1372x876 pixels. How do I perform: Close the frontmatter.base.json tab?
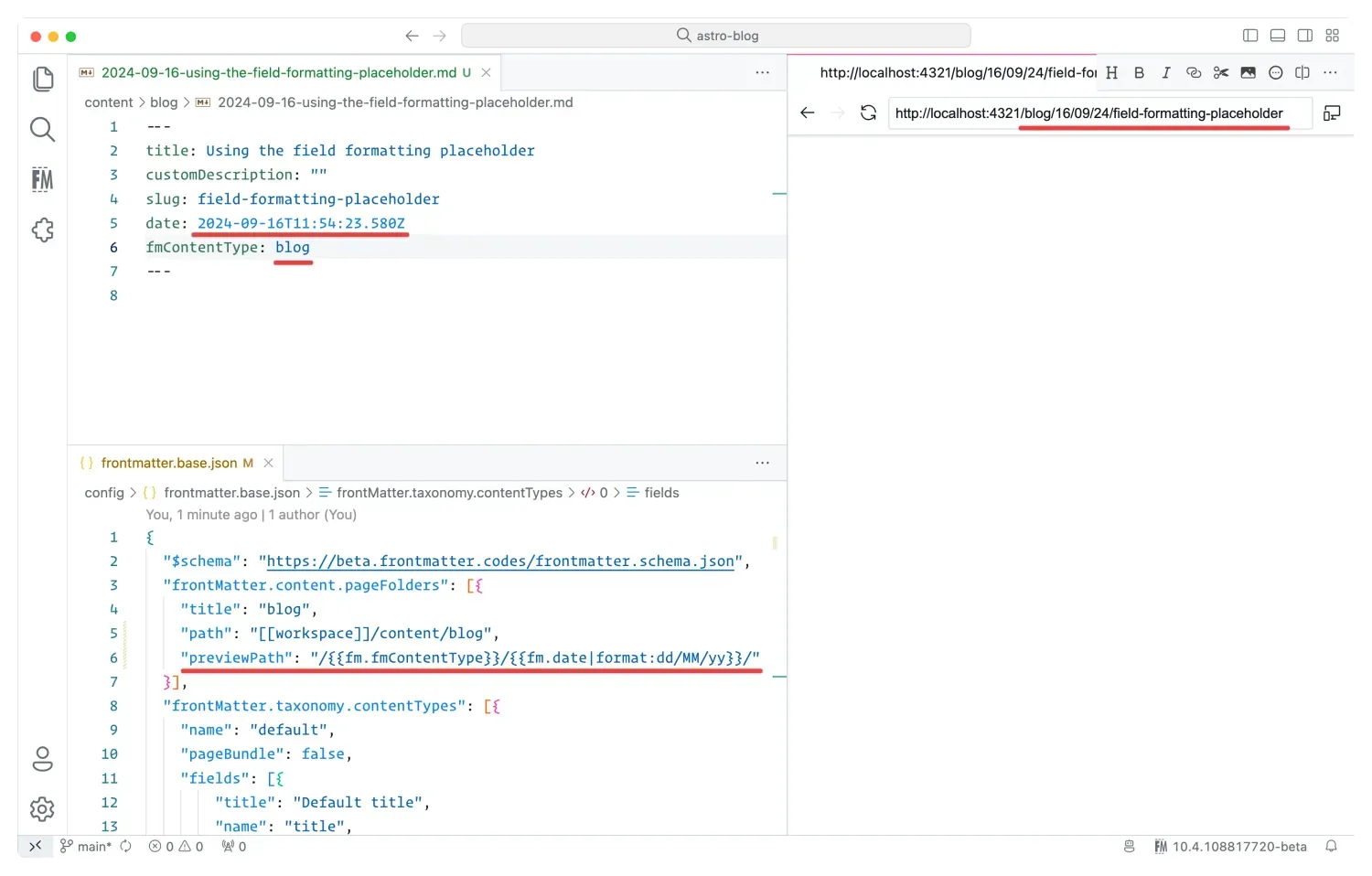pyautogui.click(x=269, y=464)
